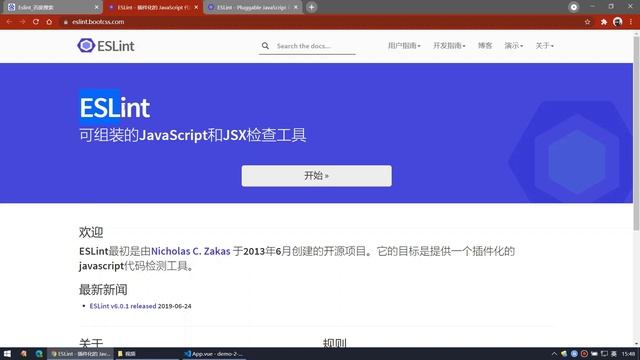Switch to 'ESLint - Pluggable JavaScript' tab
The height and width of the screenshot is (360, 640).
coord(252,7)
